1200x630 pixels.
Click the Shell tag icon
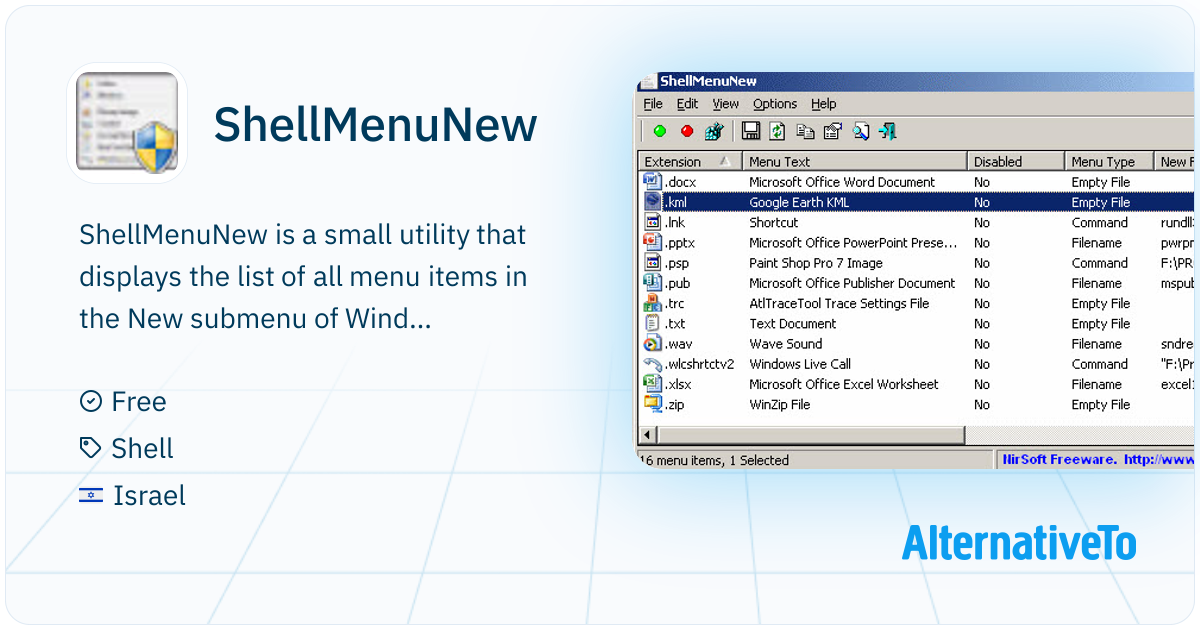pyautogui.click(x=91, y=448)
